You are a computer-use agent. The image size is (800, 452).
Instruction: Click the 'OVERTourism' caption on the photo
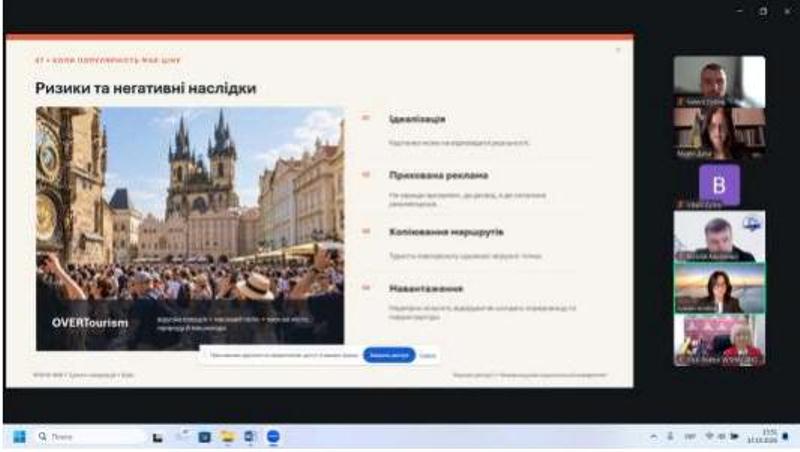pyautogui.click(x=90, y=323)
